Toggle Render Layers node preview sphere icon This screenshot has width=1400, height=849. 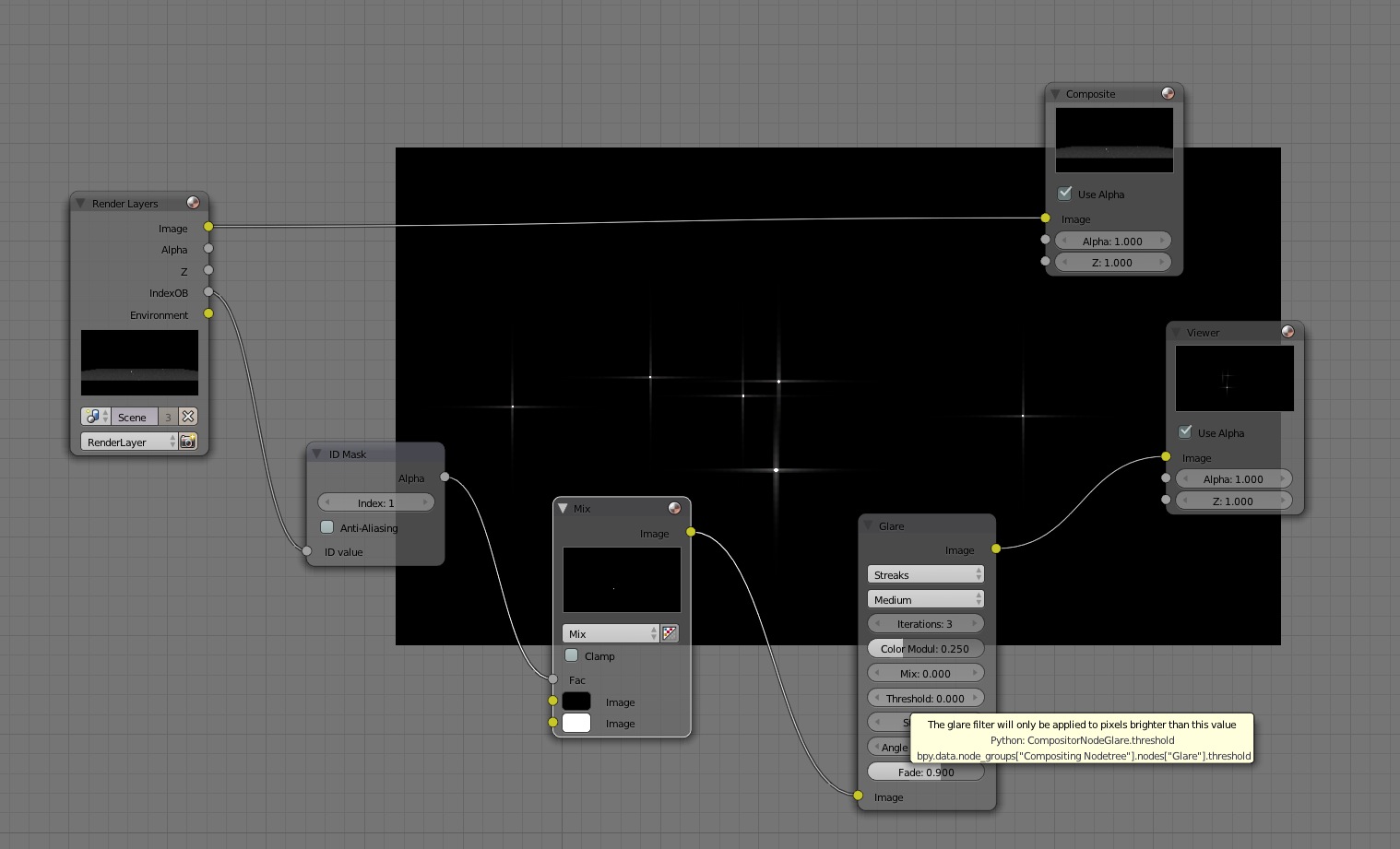pos(193,203)
